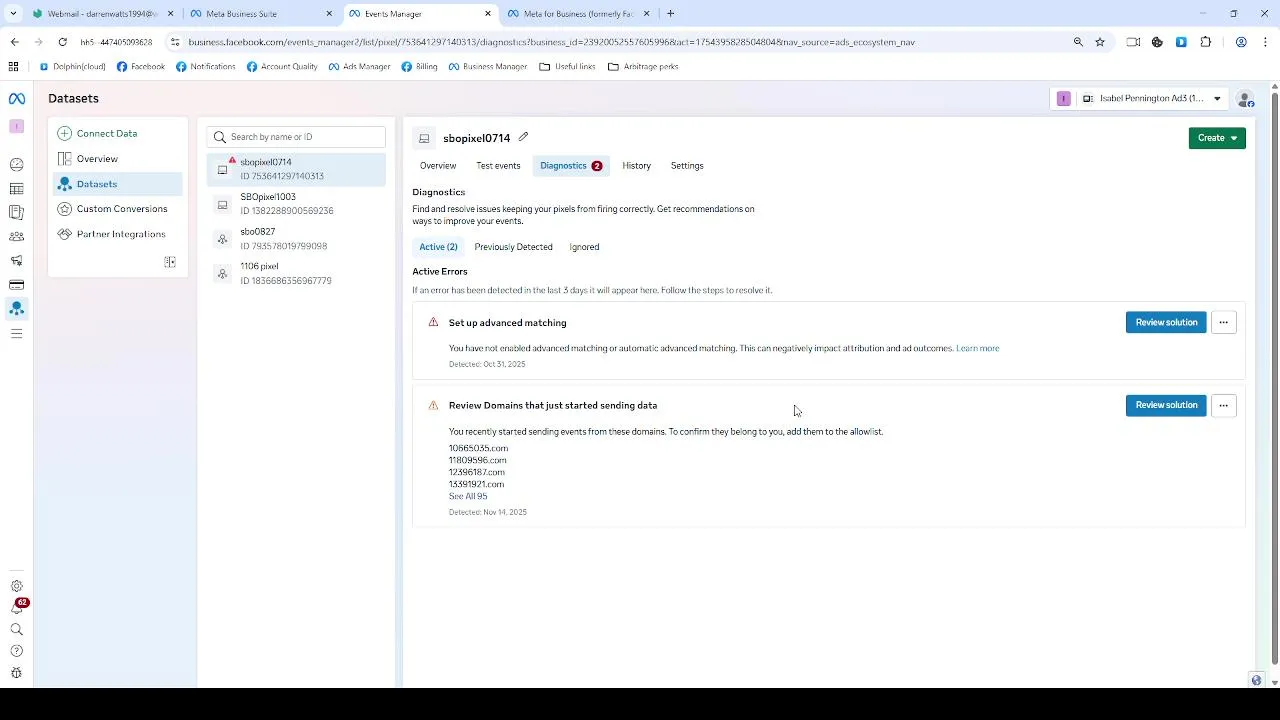
Task: Open the megaphone Advertising Settings sidebar icon
Action: pyautogui.click(x=16, y=261)
